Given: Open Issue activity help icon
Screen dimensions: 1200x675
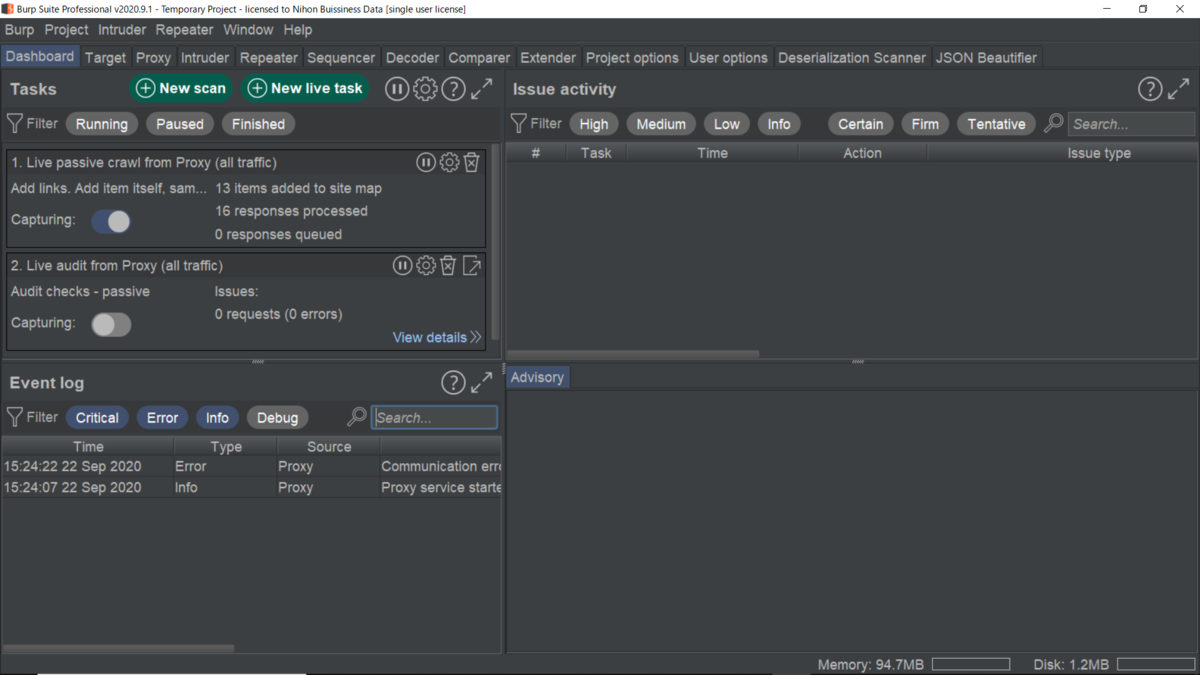Looking at the screenshot, I should click(x=1150, y=89).
